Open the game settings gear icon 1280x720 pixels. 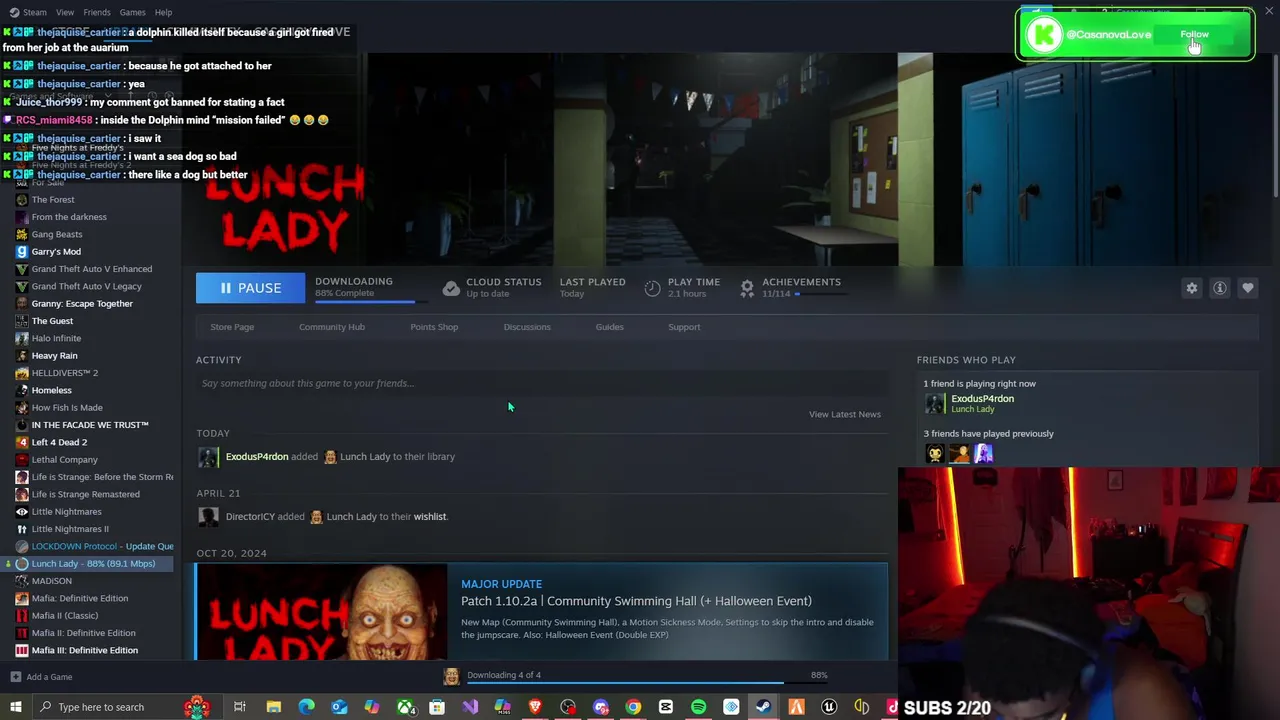pos(1192,288)
